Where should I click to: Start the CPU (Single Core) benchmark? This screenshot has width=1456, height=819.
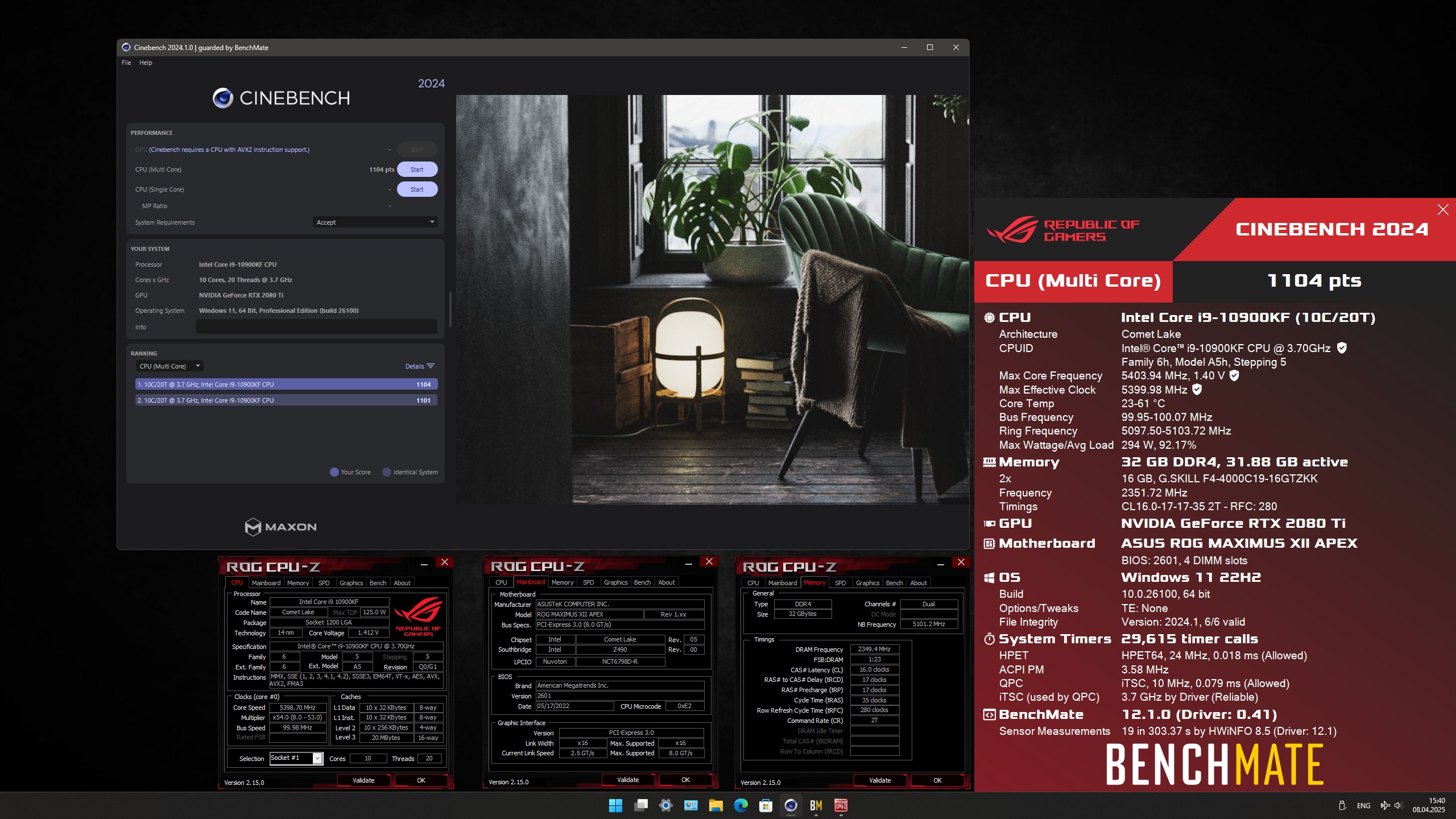pos(417,189)
